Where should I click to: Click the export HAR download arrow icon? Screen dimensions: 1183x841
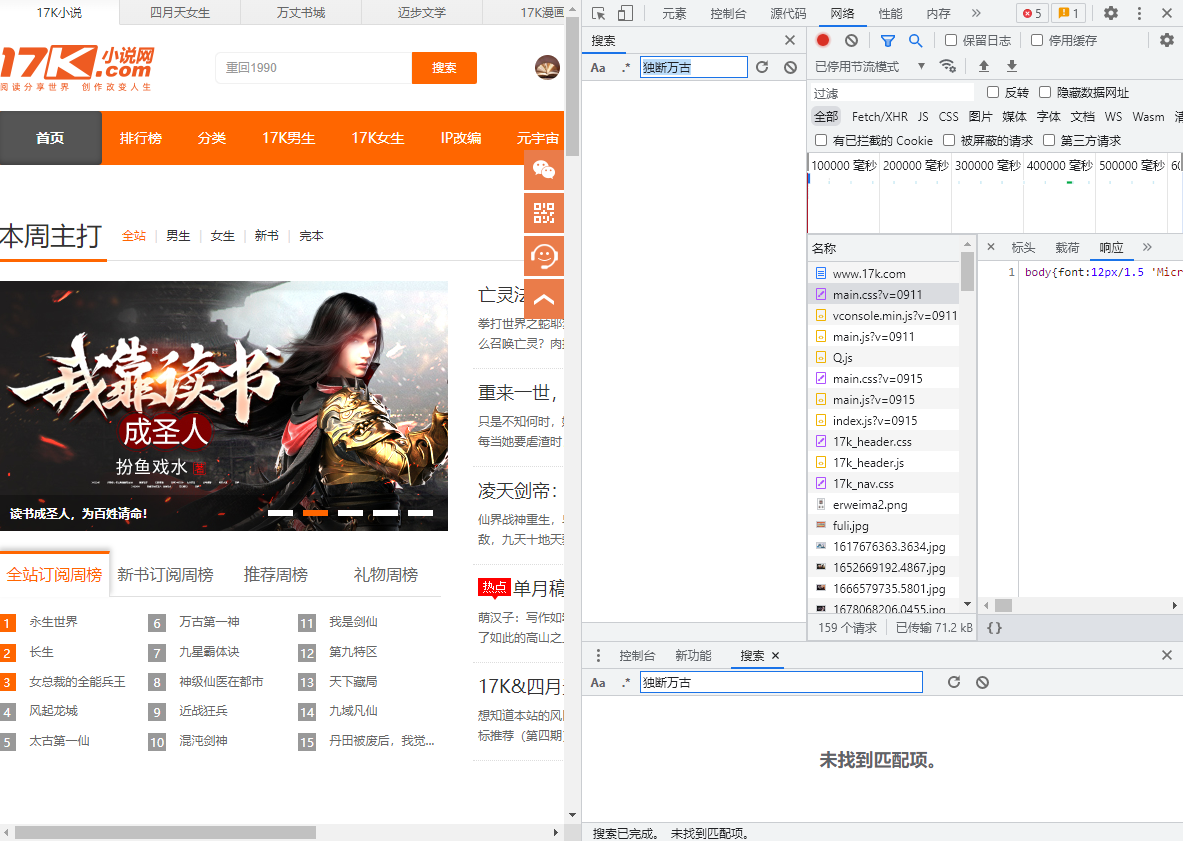tap(1012, 66)
